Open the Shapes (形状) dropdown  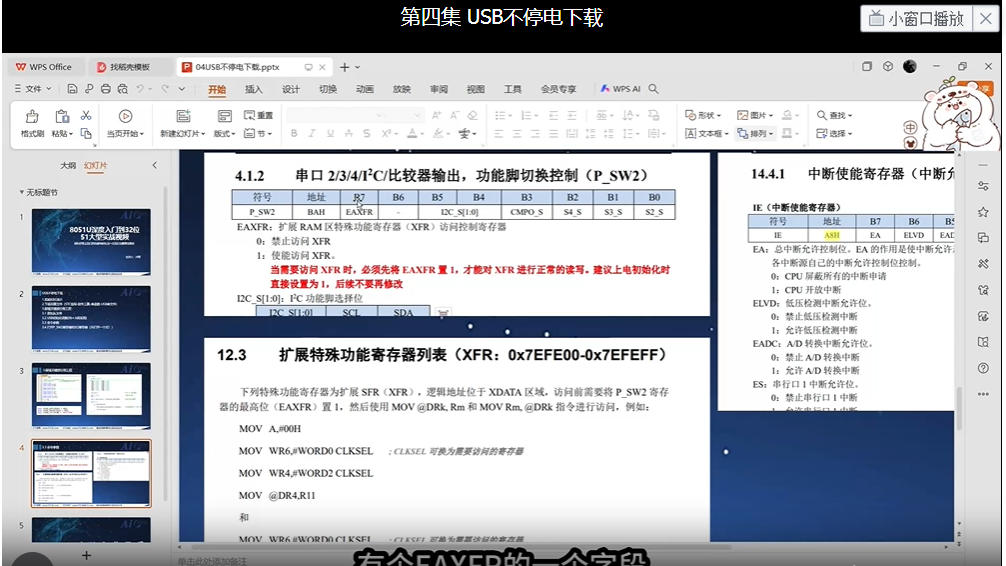click(x=703, y=116)
